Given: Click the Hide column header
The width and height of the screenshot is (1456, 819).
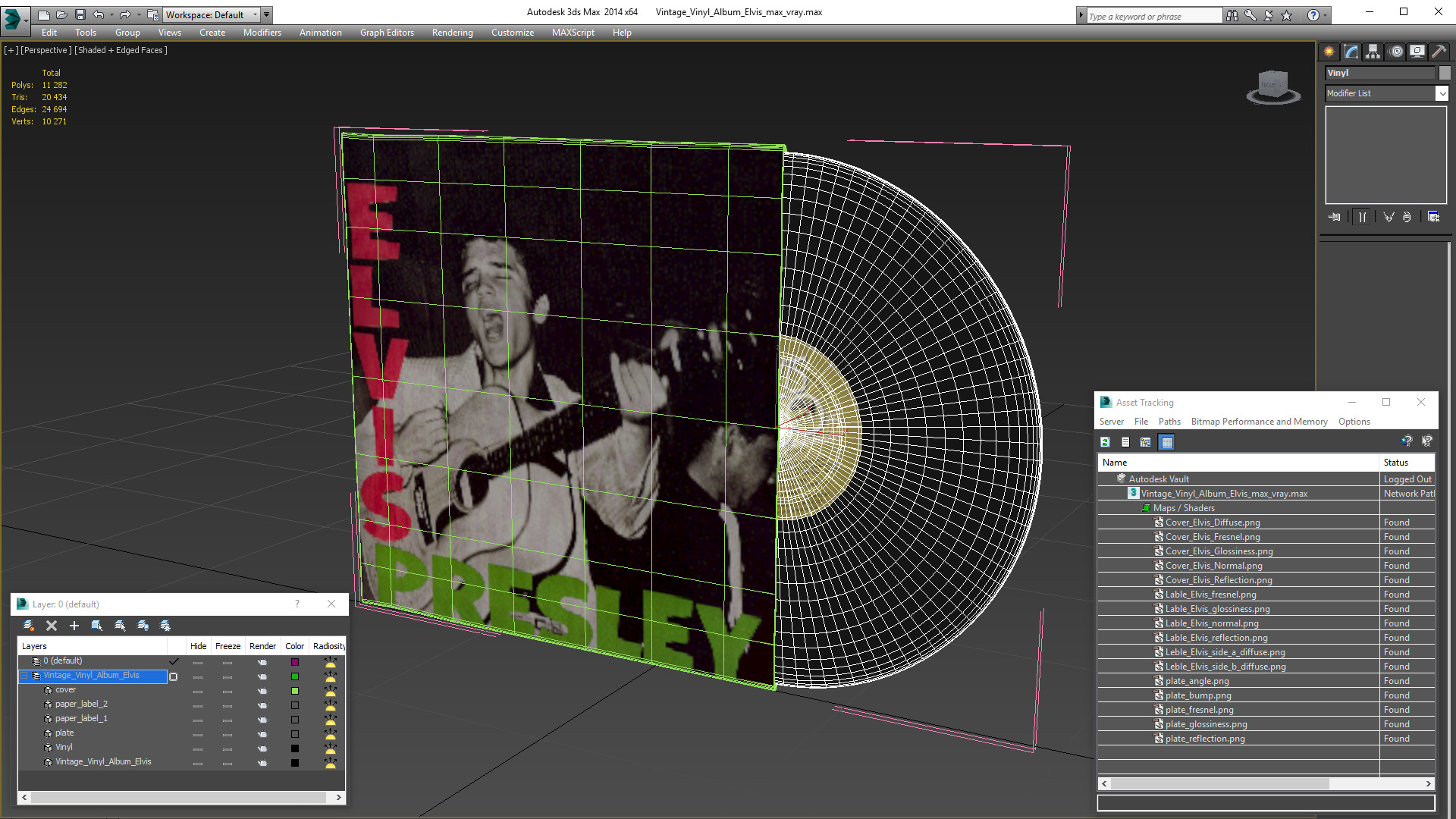Looking at the screenshot, I should (x=198, y=646).
